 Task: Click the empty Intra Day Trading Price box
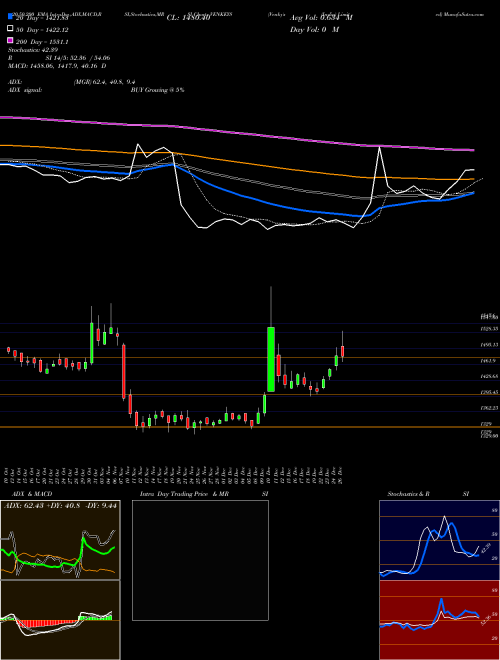[200, 560]
